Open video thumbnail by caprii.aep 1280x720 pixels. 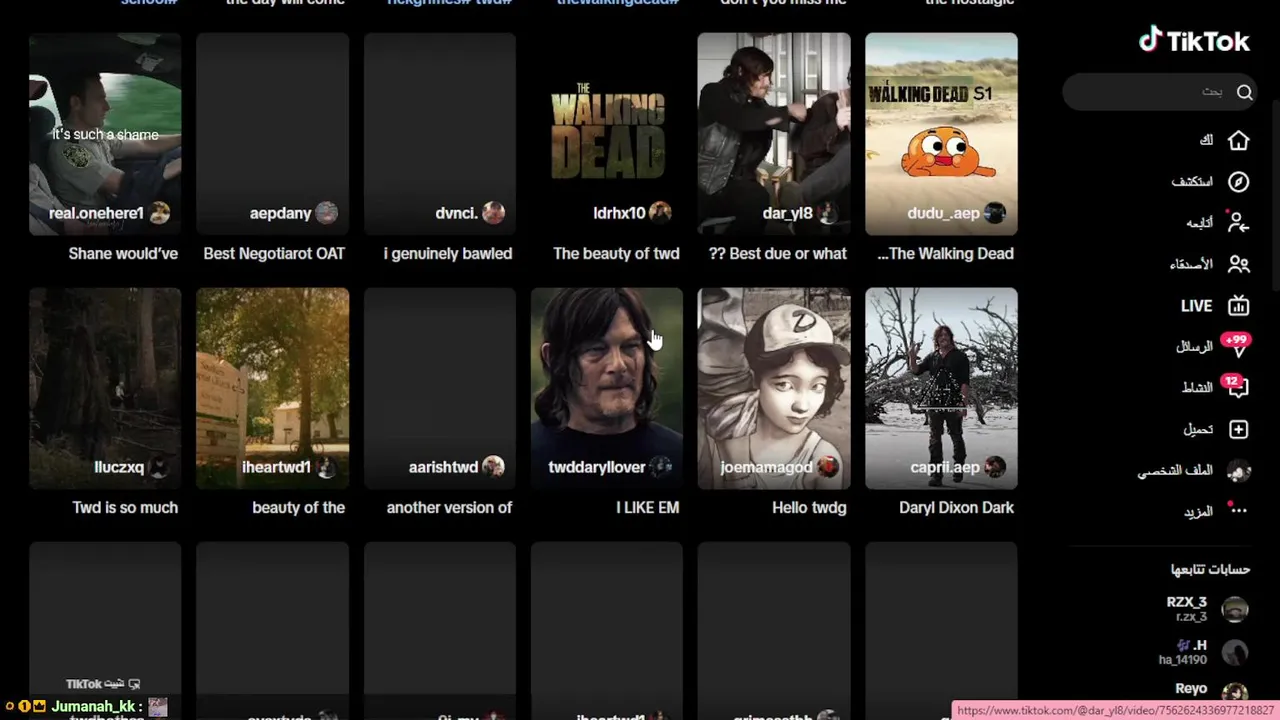click(x=941, y=388)
